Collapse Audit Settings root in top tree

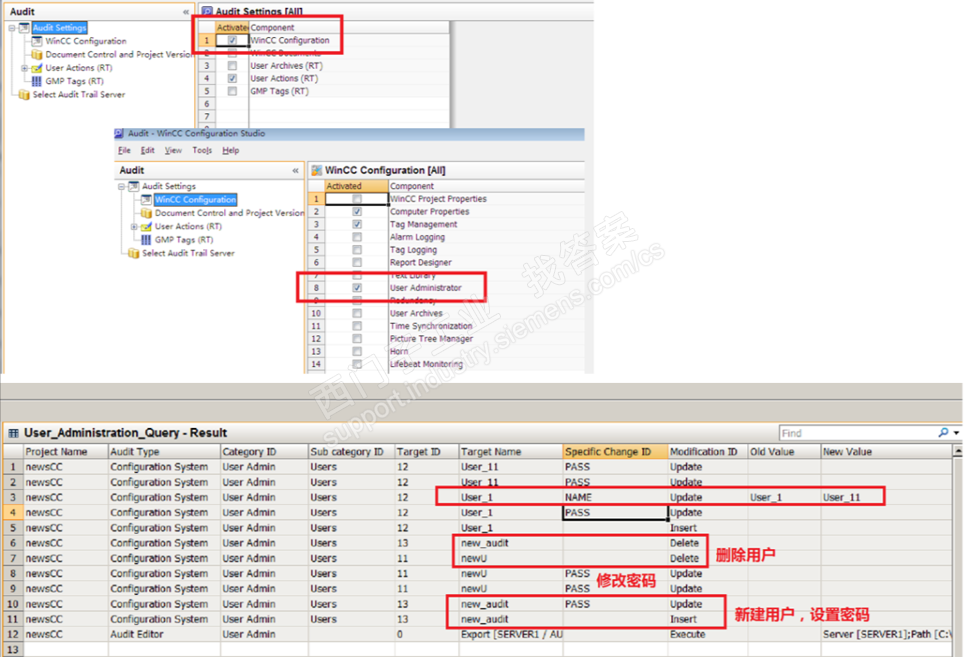pos(12,28)
